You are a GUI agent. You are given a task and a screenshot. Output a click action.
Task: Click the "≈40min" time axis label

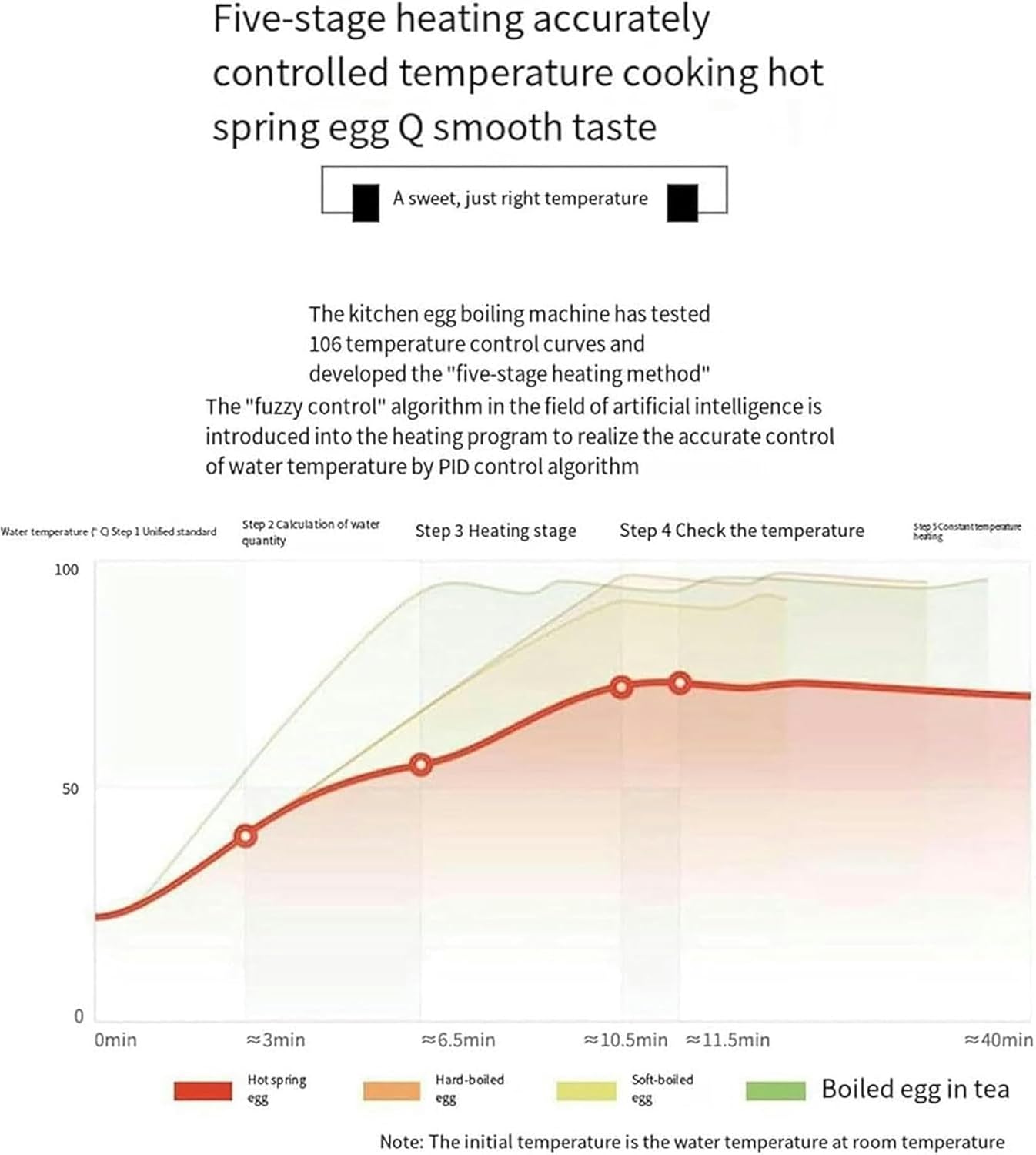coord(998,1040)
